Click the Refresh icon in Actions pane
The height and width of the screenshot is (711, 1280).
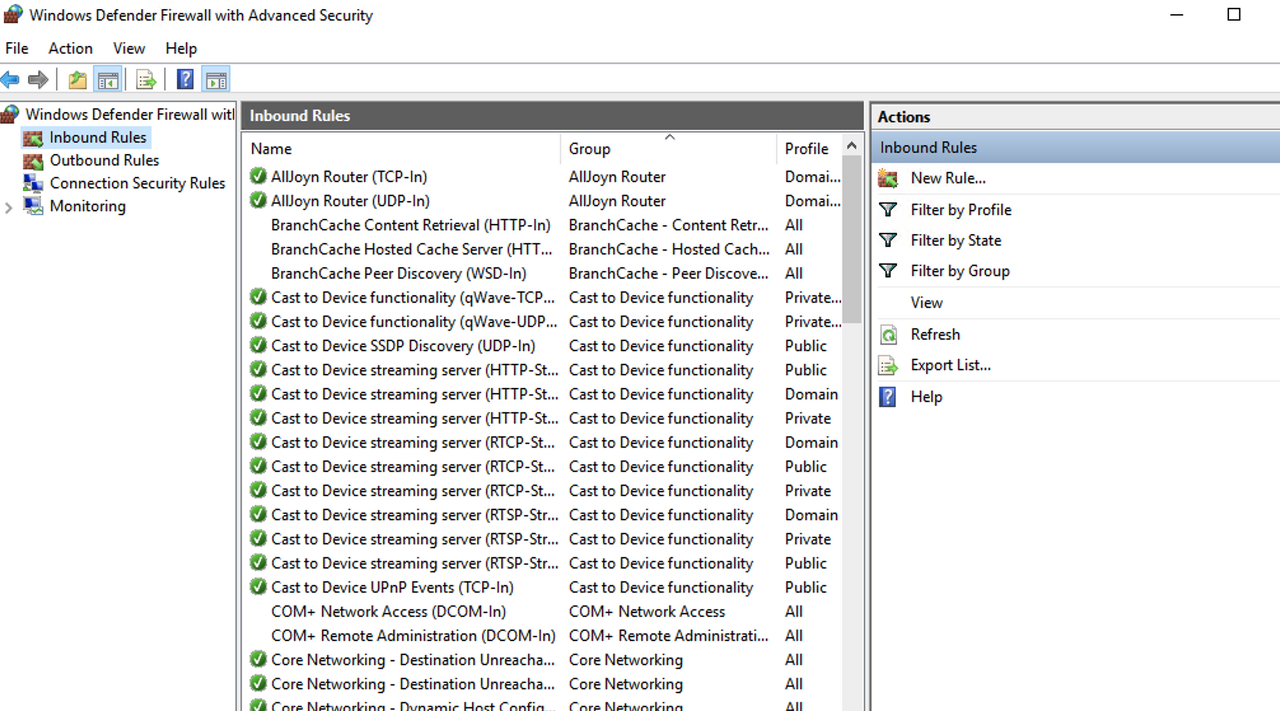pyautogui.click(x=888, y=335)
